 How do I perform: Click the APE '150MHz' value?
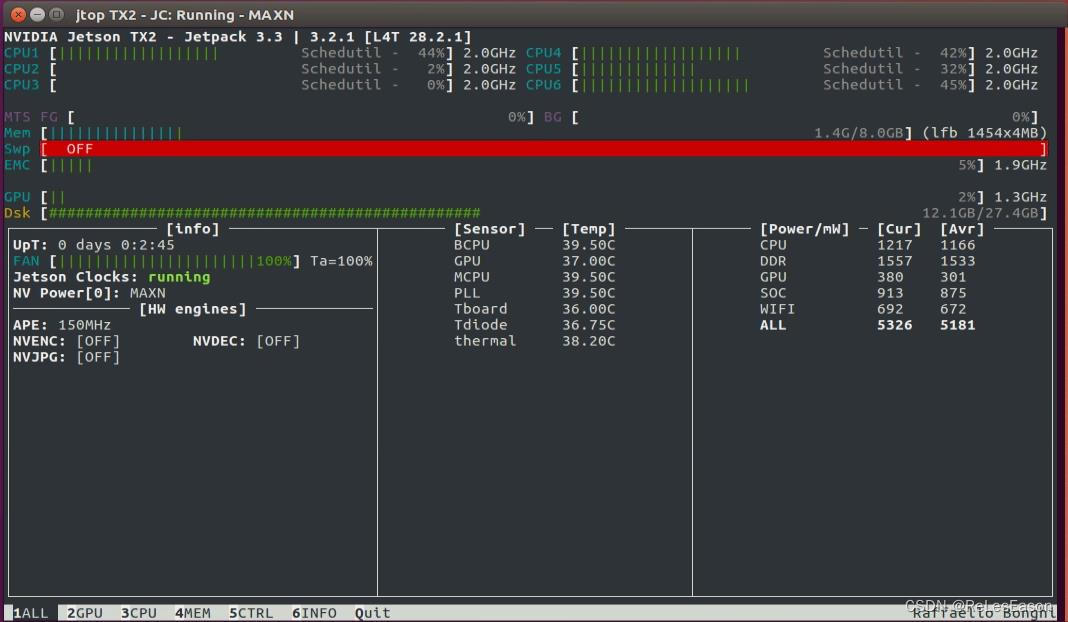[84, 325]
